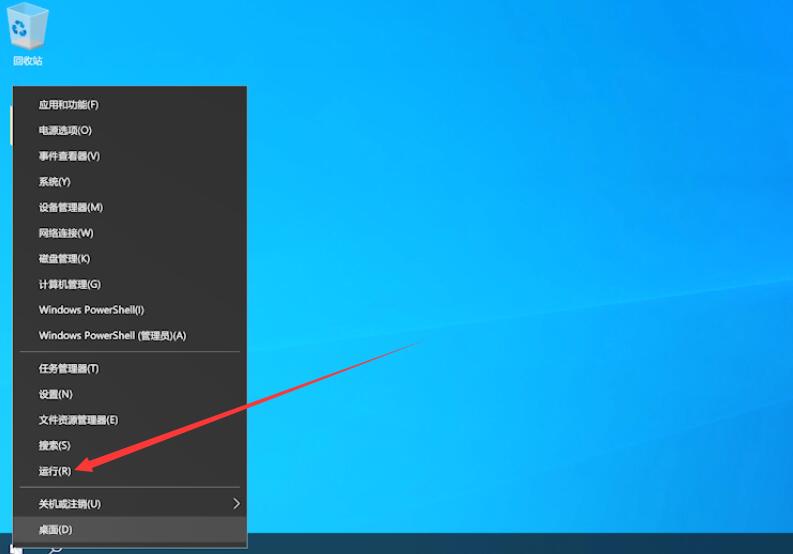Screen dimensions: 793x554
Task: Choose 事件查看器(V) in the menu
Action: 130,156
